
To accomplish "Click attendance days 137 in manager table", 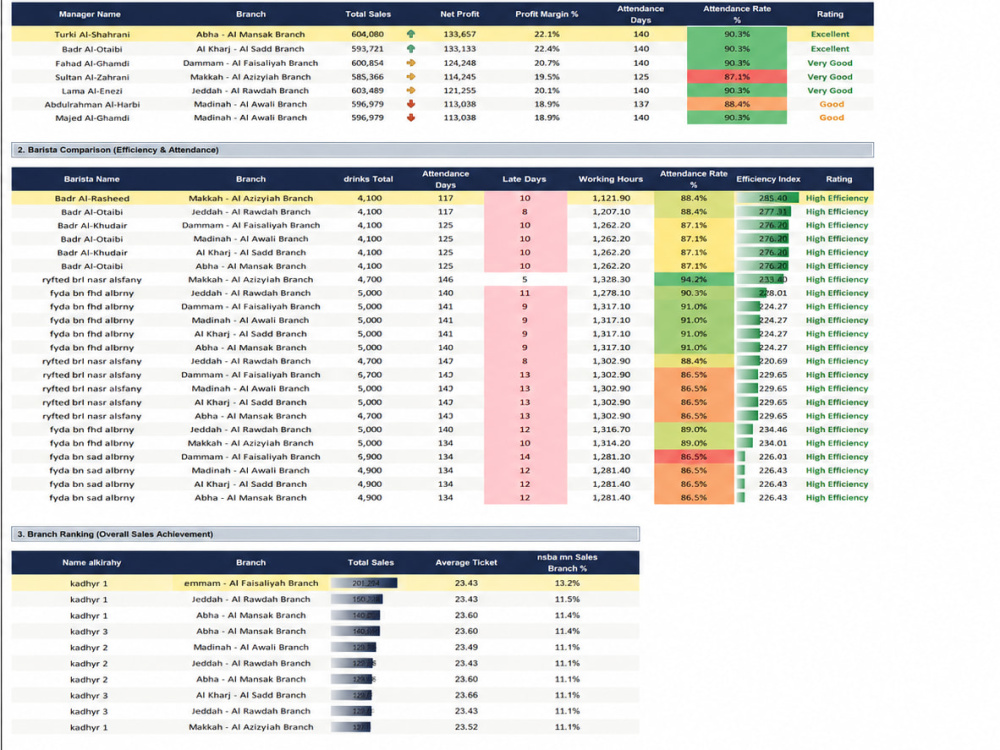I will pyautogui.click(x=641, y=104).
